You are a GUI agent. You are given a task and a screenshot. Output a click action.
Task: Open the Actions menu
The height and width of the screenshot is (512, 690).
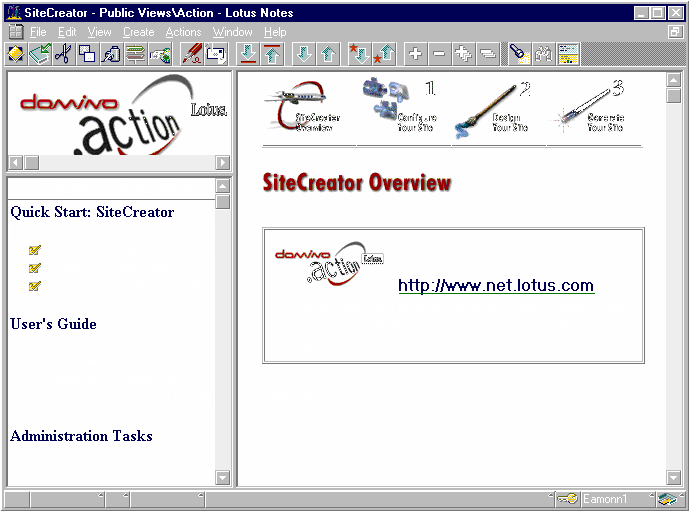point(184,32)
